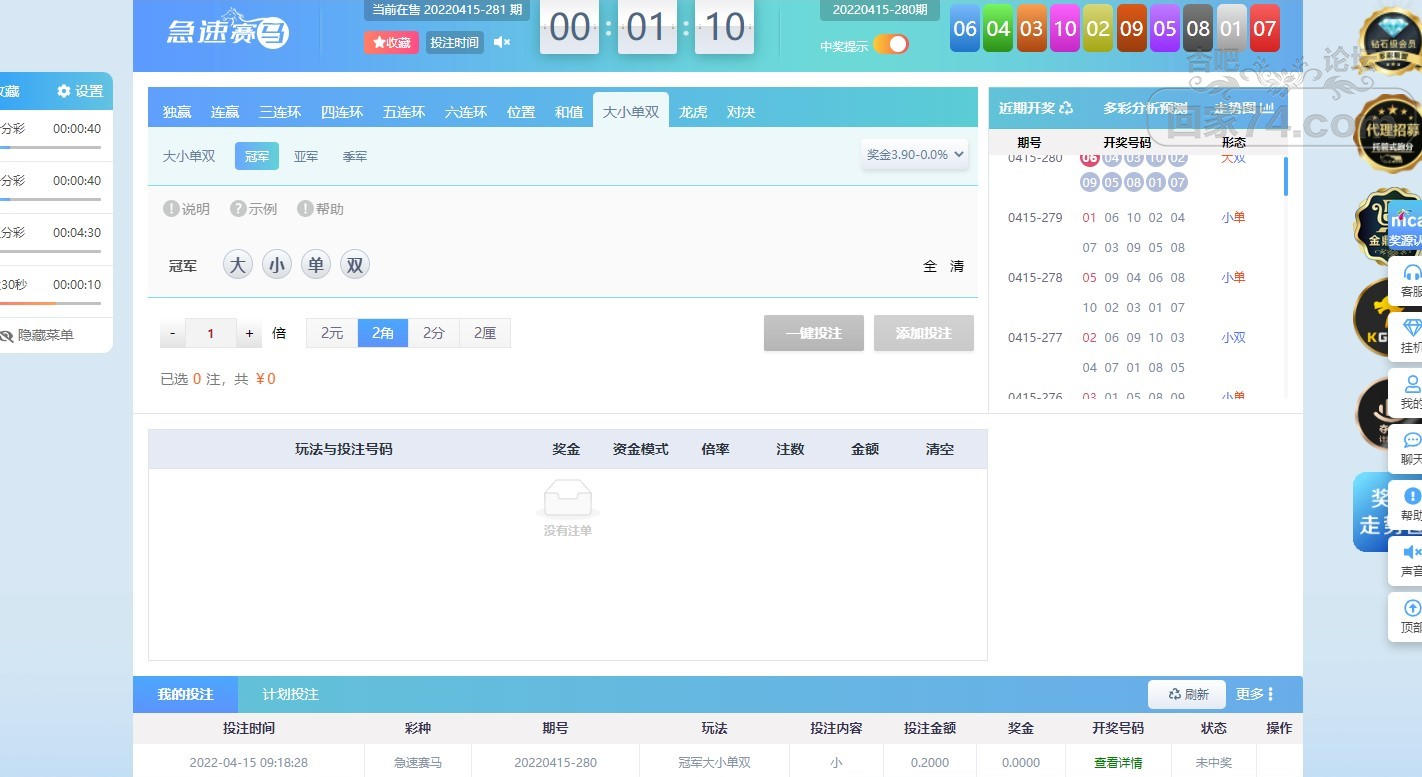
Task: Click the multiplier input field
Action: pyautogui.click(x=211, y=333)
